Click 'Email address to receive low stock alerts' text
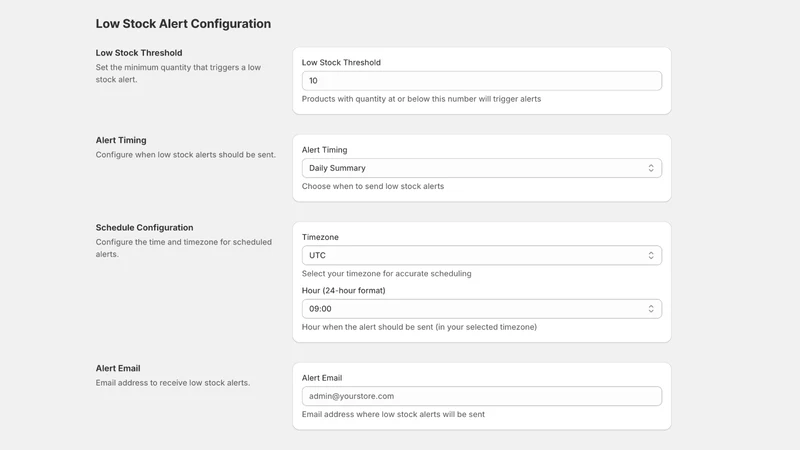The width and height of the screenshot is (800, 450). pyautogui.click(x=172, y=383)
